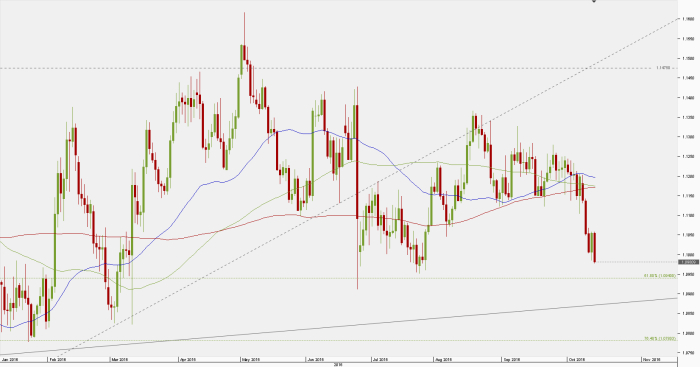Select the Apr 2016 axis marker
Viewport: 700px width, 367px height.
[x=188, y=359]
